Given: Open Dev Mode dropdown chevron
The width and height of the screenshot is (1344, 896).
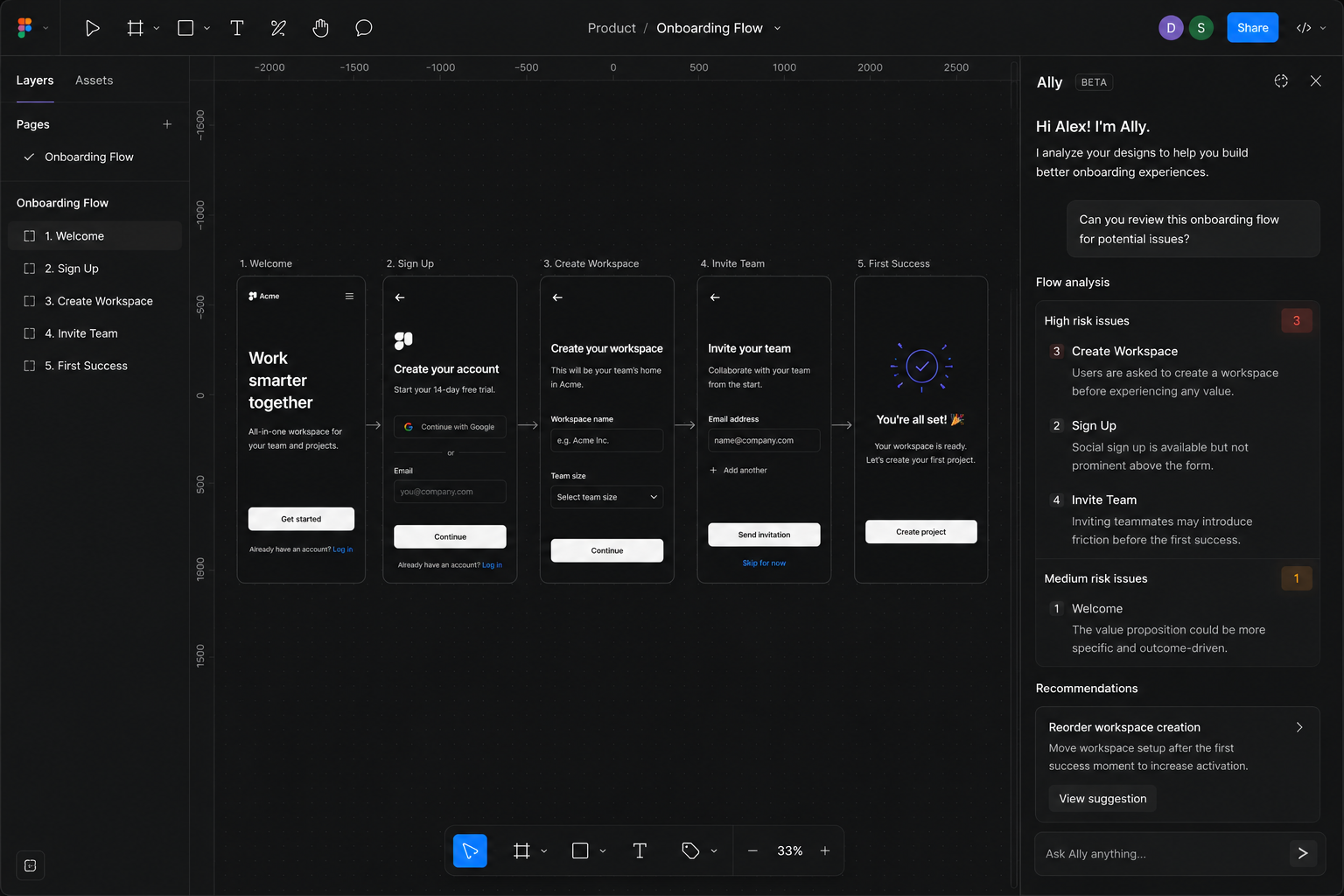Looking at the screenshot, I should [x=1323, y=28].
